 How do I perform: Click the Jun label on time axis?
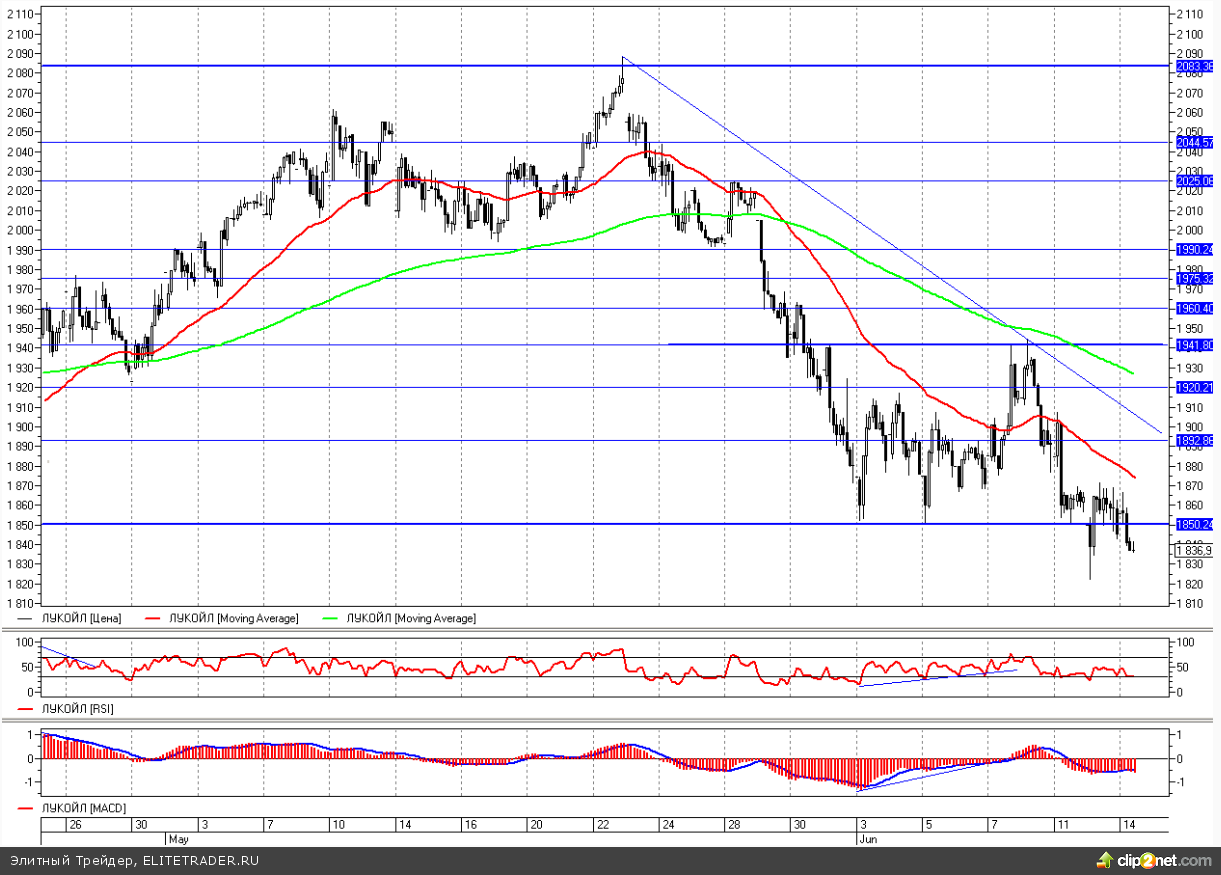867,841
